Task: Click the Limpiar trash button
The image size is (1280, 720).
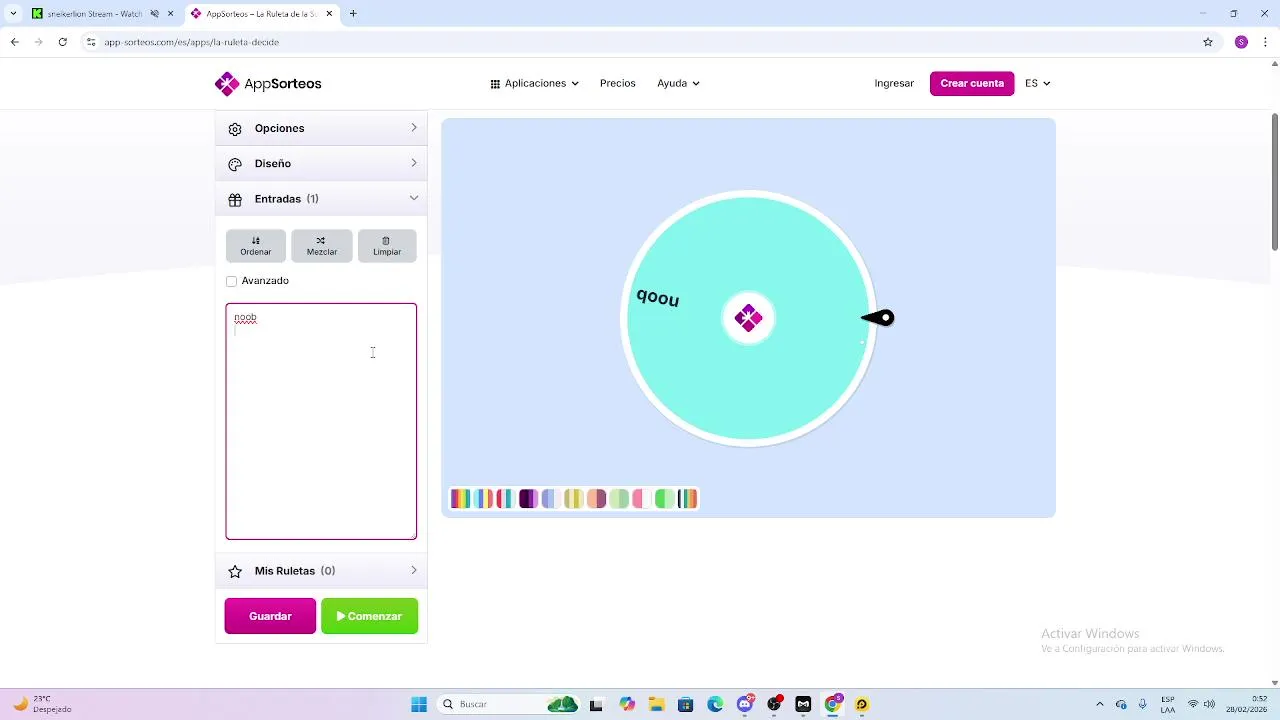Action: point(387,246)
